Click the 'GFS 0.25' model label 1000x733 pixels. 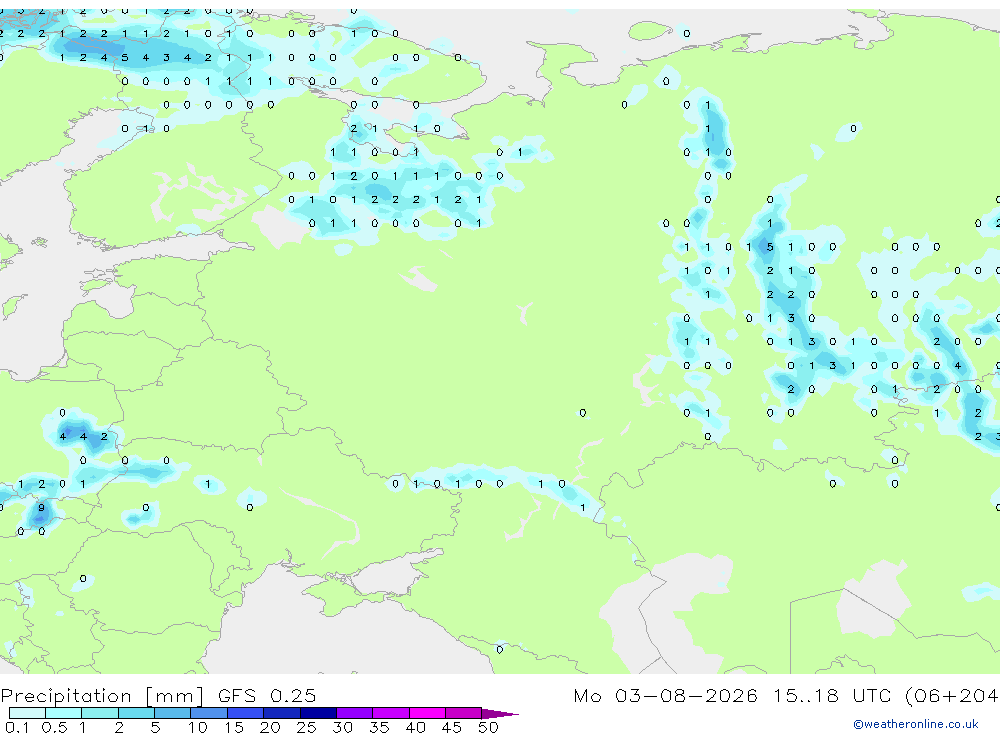pos(267,695)
